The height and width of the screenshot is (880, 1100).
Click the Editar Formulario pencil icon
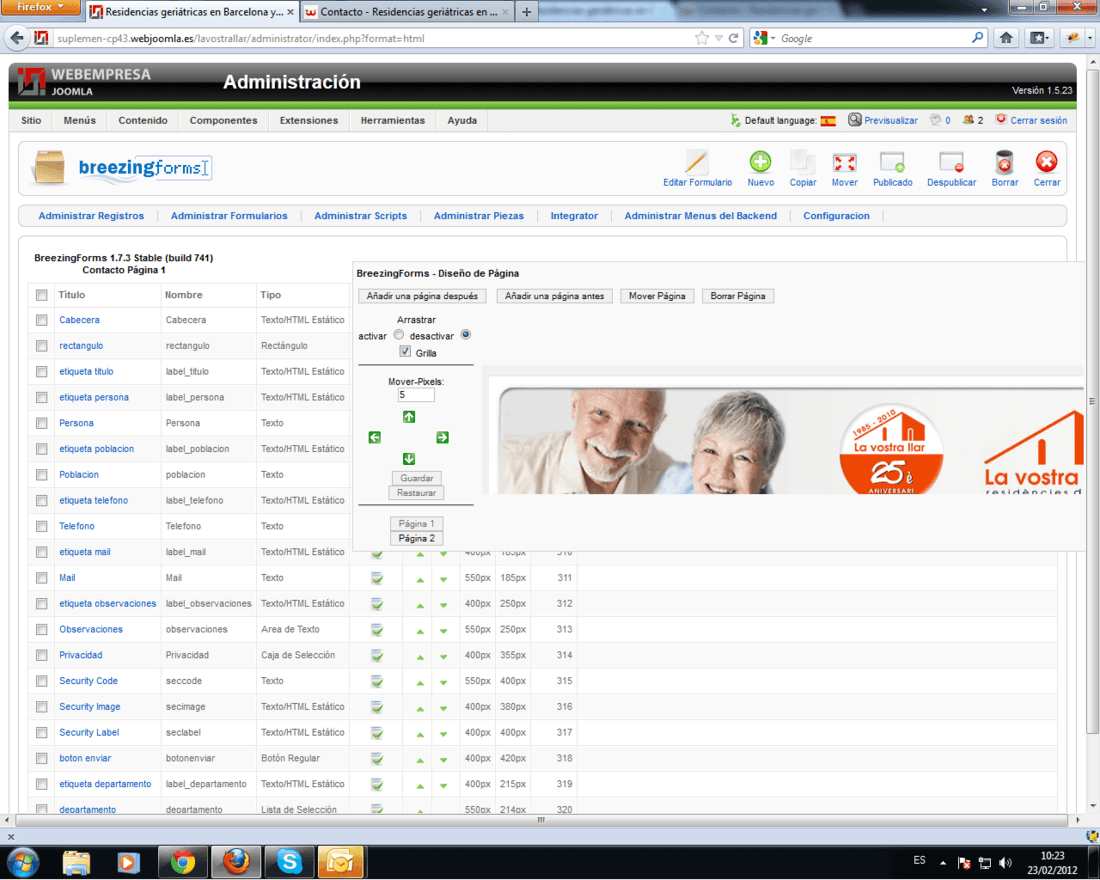[697, 162]
